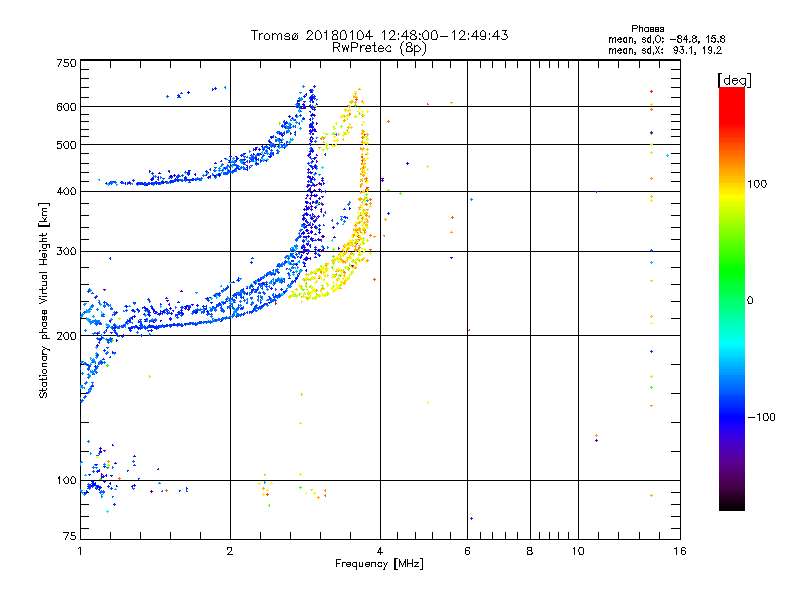
Task: Click the x-axis tick label '1'
Action: [80, 551]
